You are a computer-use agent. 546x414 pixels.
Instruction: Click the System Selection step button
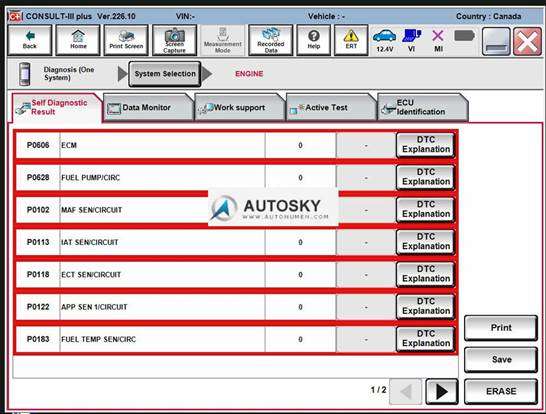pos(165,74)
